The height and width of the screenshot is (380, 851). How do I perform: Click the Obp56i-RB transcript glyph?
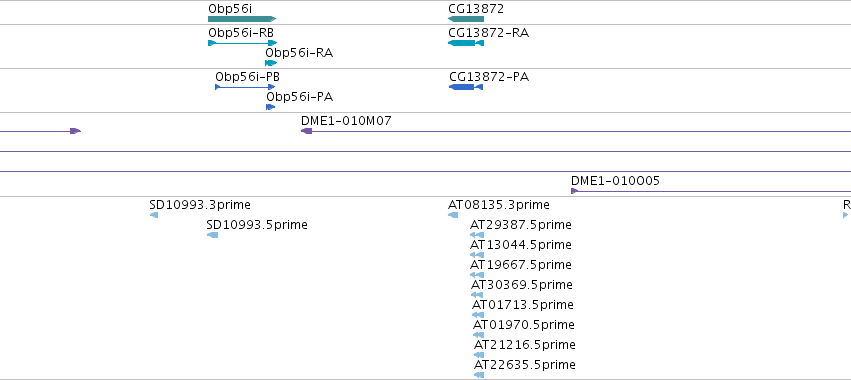tap(243, 43)
